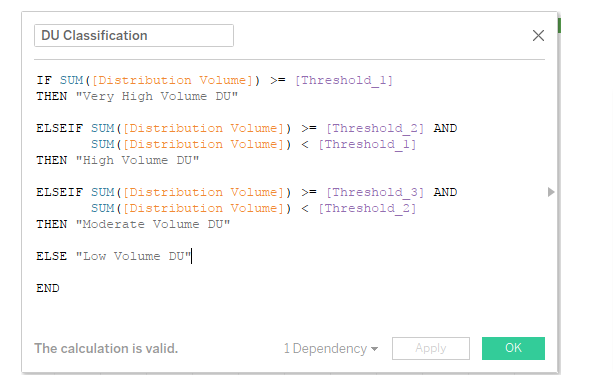Click [Threshold_1] on the IF line
Image resolution: width=613 pixels, height=390 pixels.
click(344, 81)
